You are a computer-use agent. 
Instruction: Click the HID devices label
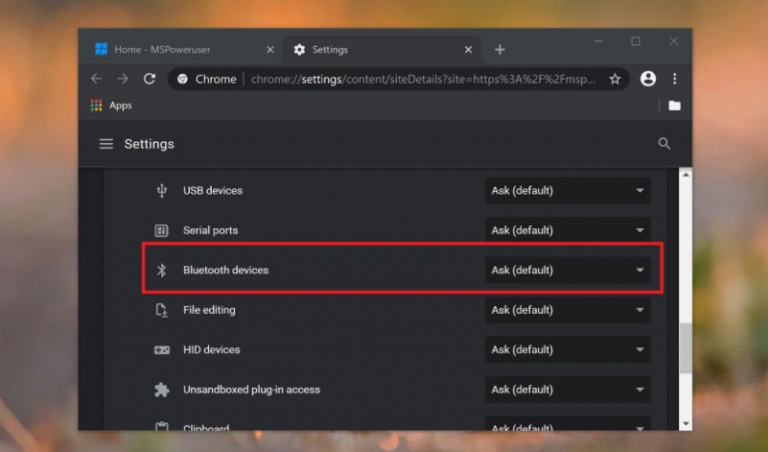pyautogui.click(x=212, y=350)
